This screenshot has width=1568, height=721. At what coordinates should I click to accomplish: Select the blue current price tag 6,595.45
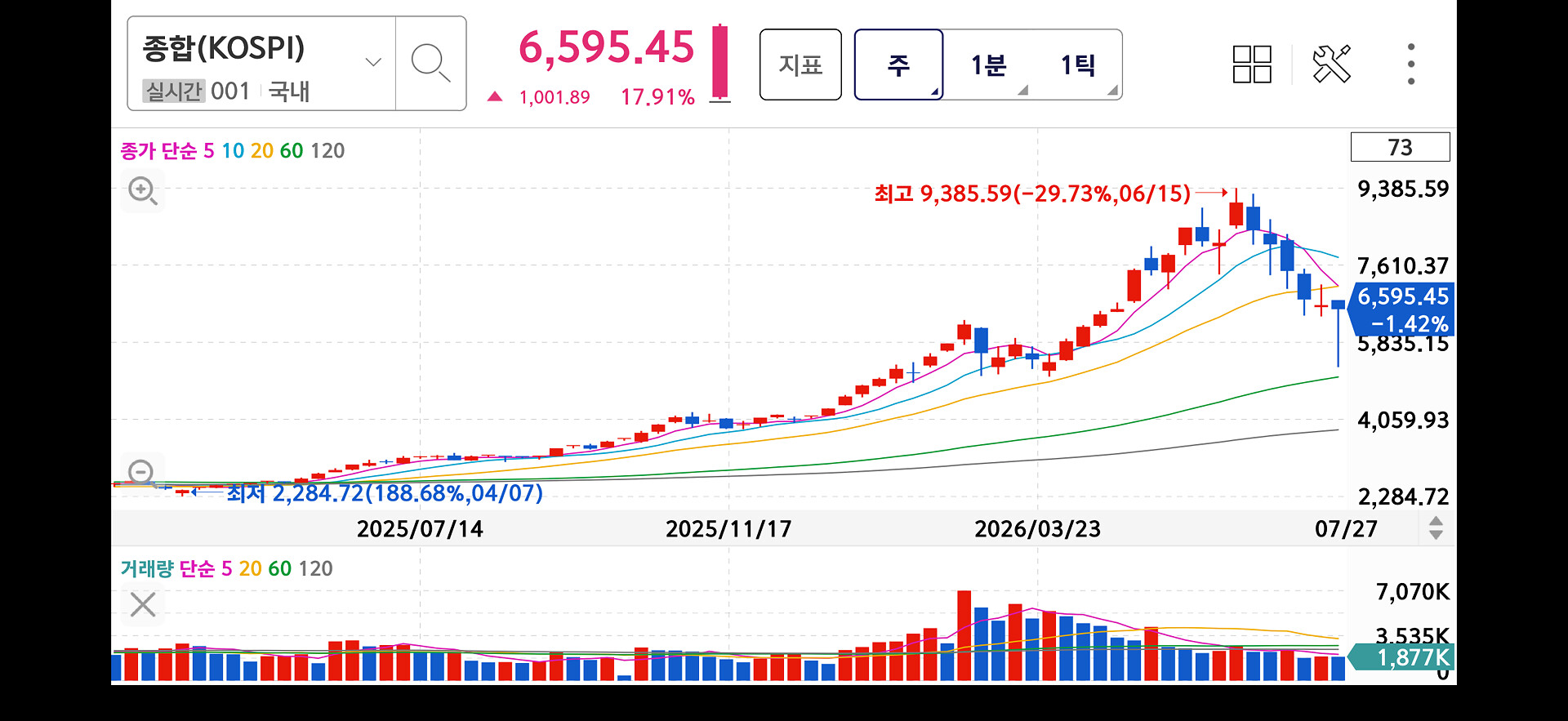click(1401, 309)
